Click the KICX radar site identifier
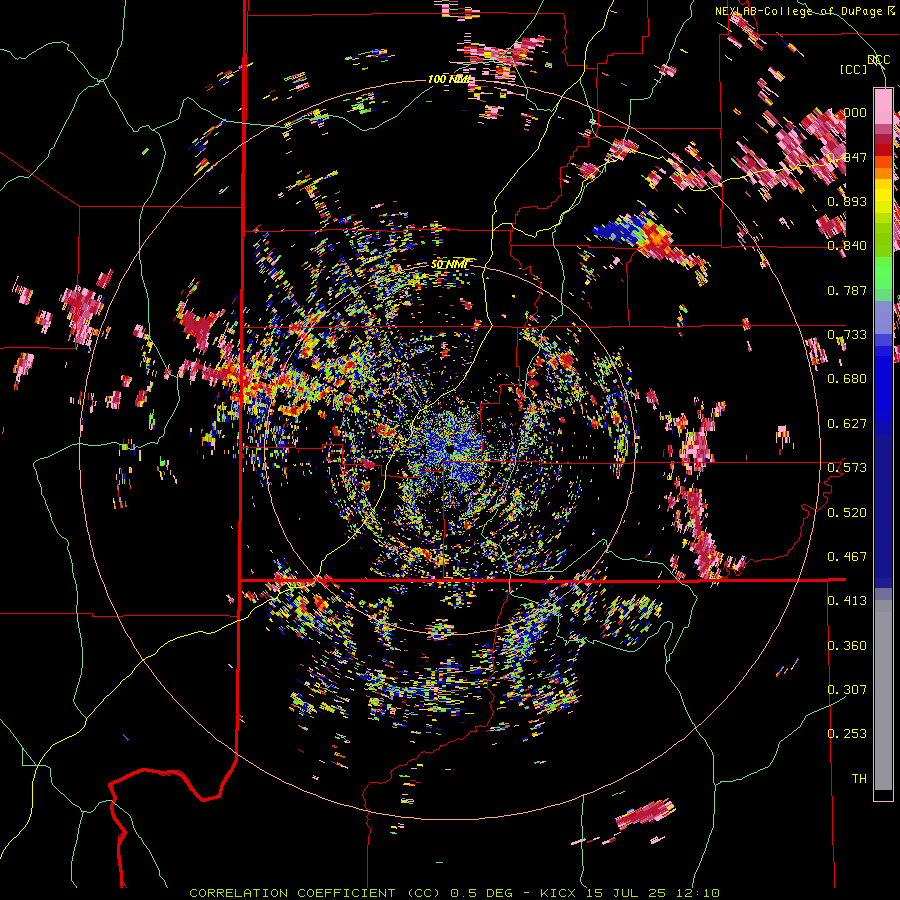This screenshot has height=900, width=900. 558,893
